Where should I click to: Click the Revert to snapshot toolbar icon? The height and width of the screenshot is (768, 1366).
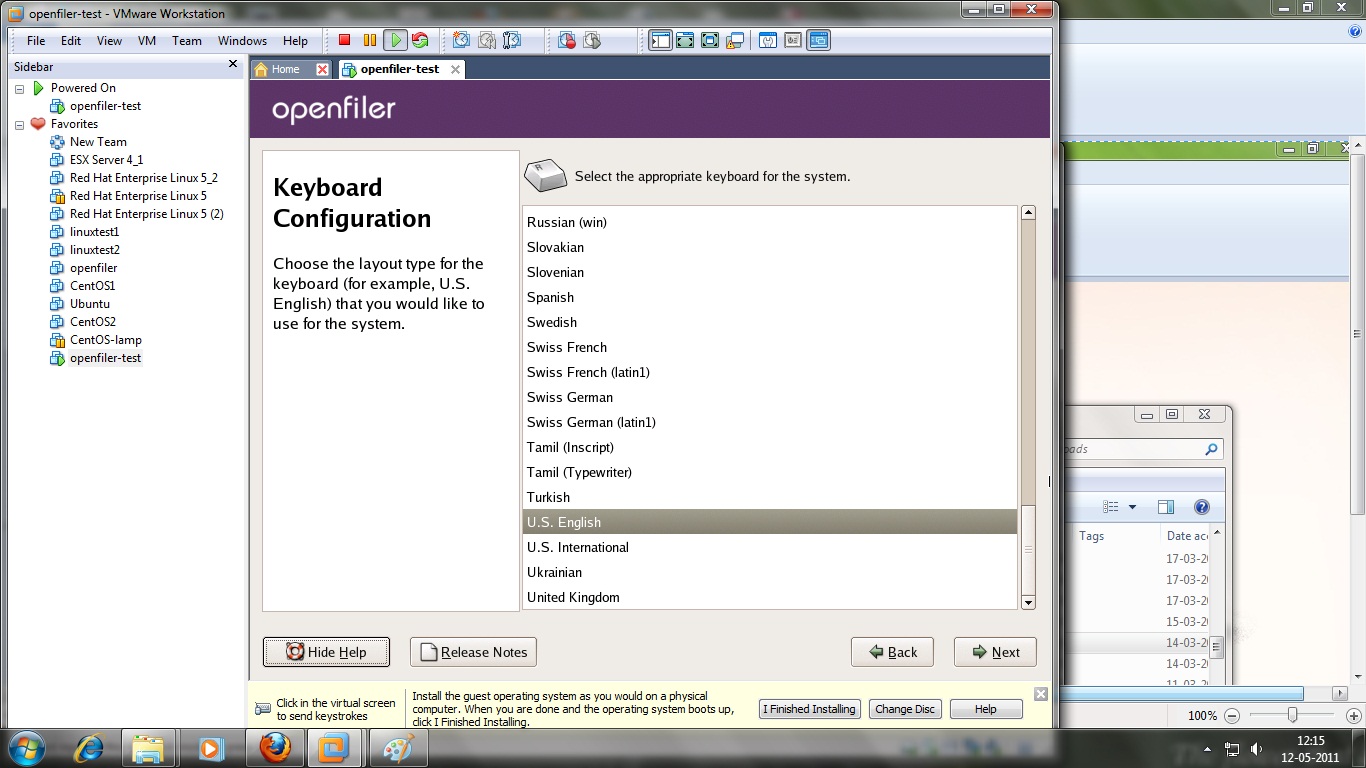pyautogui.click(x=487, y=40)
